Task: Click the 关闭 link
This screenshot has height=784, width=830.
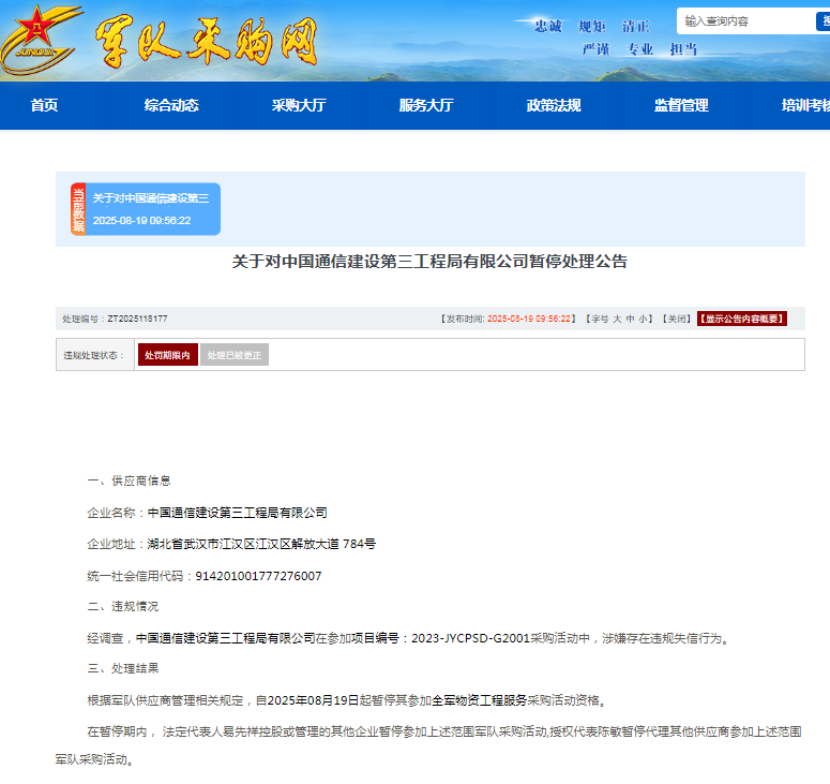Action: click(677, 319)
